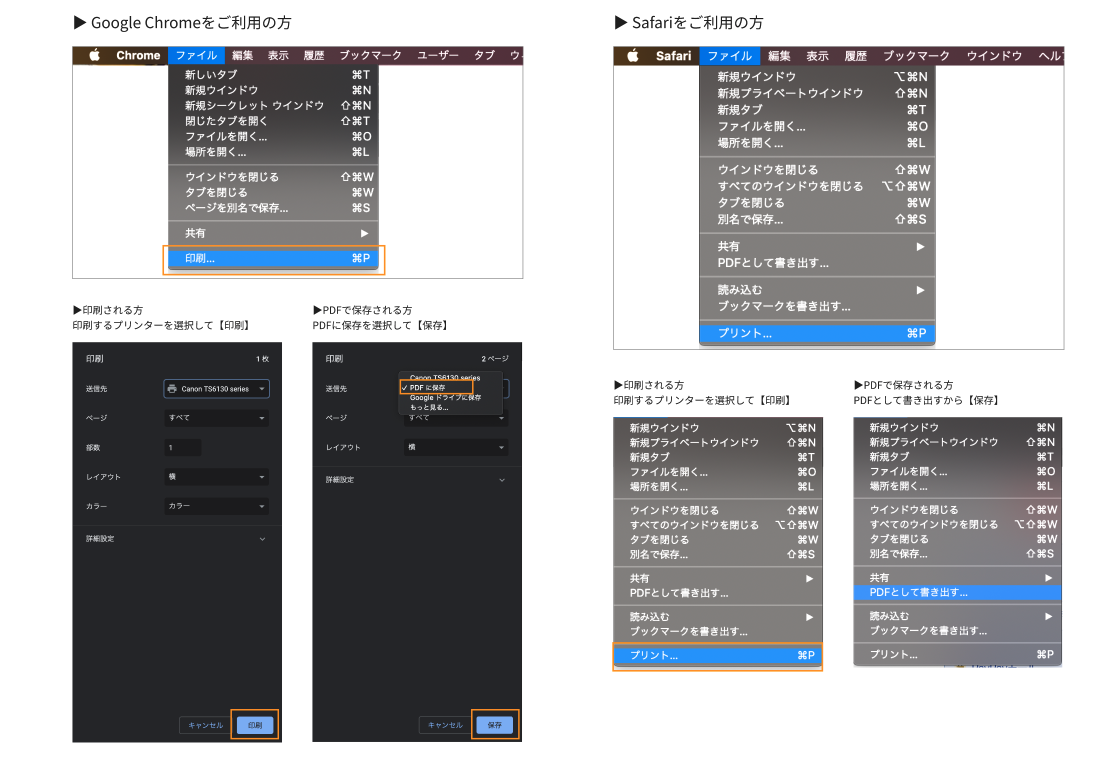This screenshot has width=1105, height=764.
Task: Open the レイアウト dropdown above the カラー row
Action: point(216,477)
